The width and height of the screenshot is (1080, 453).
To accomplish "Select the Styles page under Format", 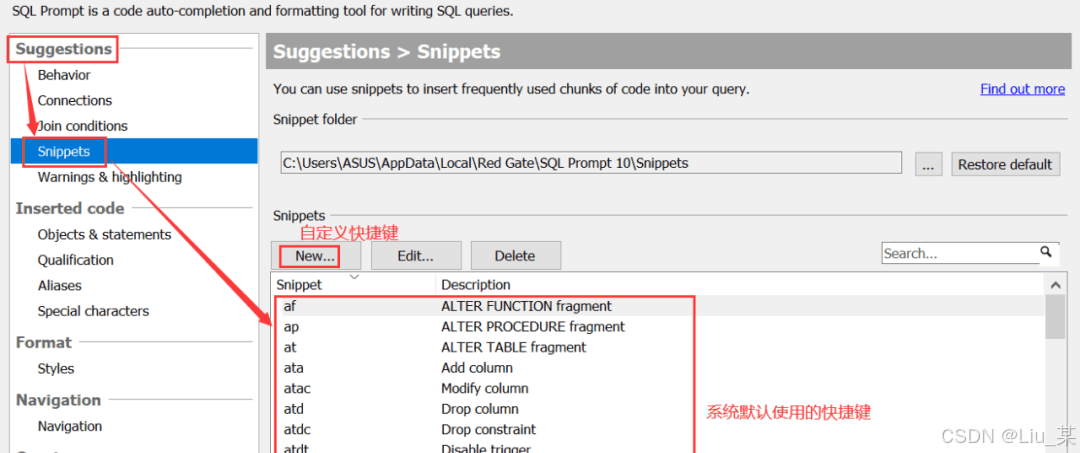I will [x=56, y=368].
